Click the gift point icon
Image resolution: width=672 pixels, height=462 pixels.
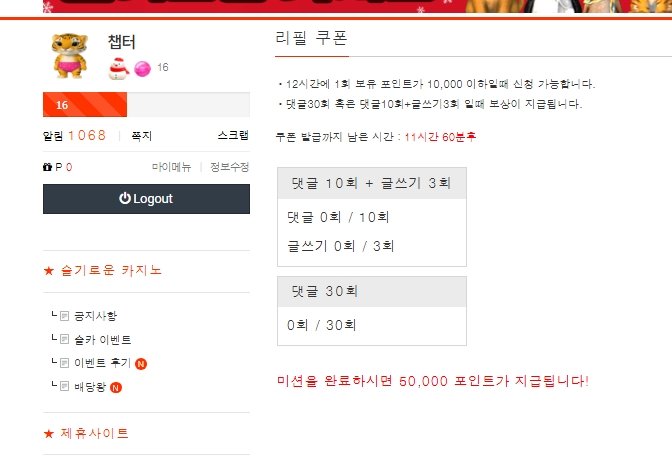pyautogui.click(x=47, y=168)
